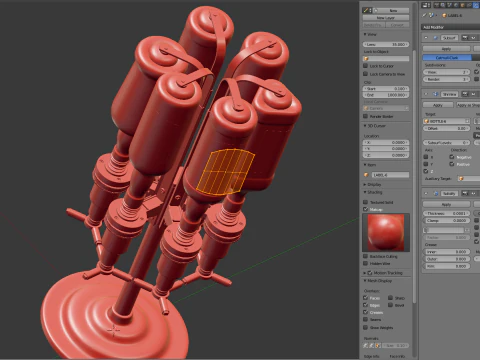Viewport: 480px width, 360px height.
Task: Enable Show Weights checkbox
Action: point(365,327)
